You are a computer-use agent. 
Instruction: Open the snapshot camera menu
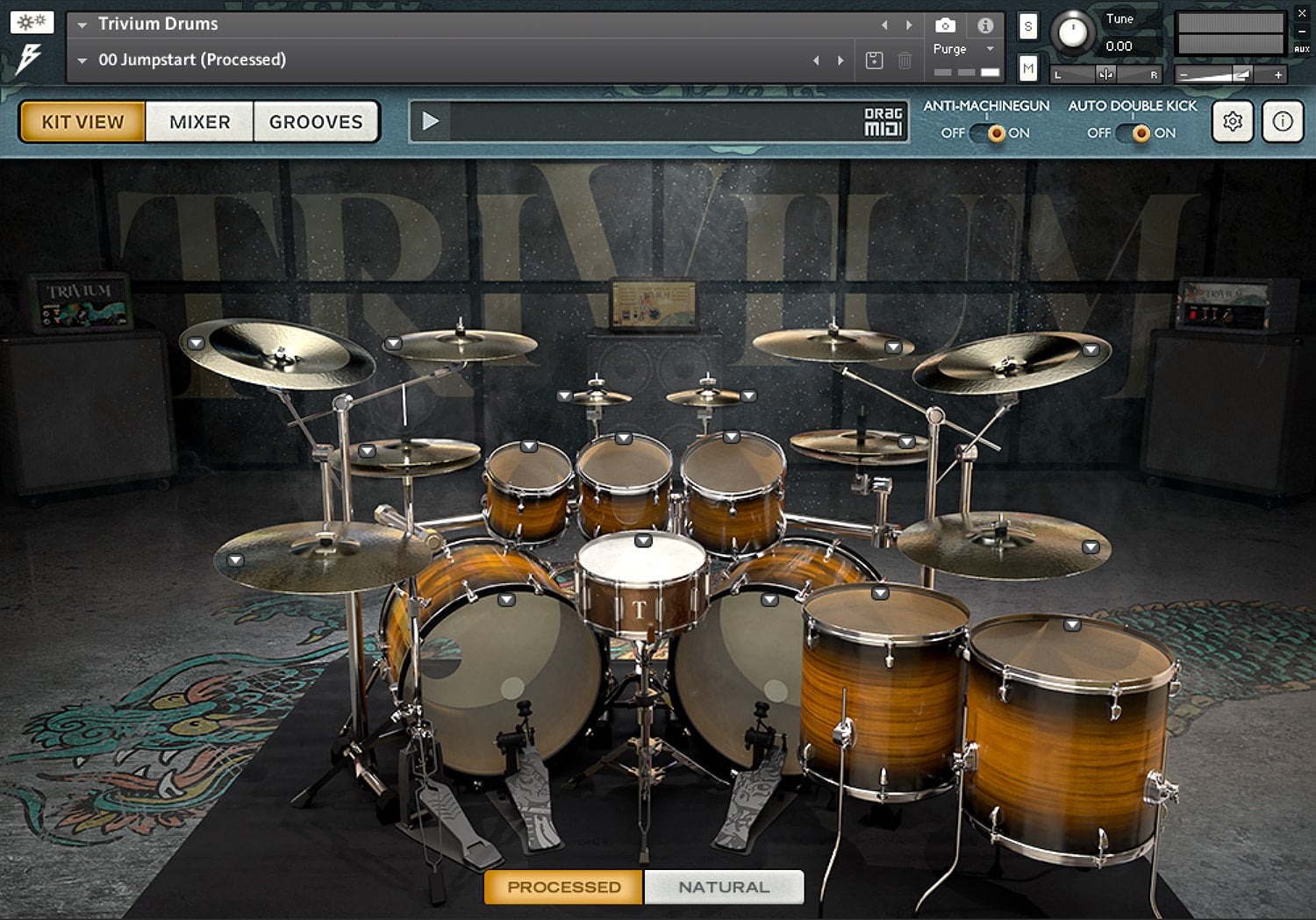pos(944,25)
